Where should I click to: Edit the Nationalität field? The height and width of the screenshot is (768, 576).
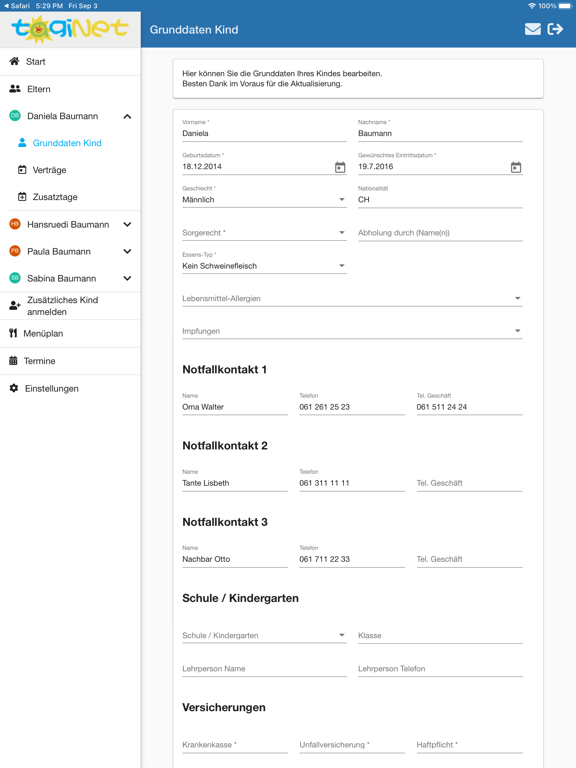click(x=440, y=199)
